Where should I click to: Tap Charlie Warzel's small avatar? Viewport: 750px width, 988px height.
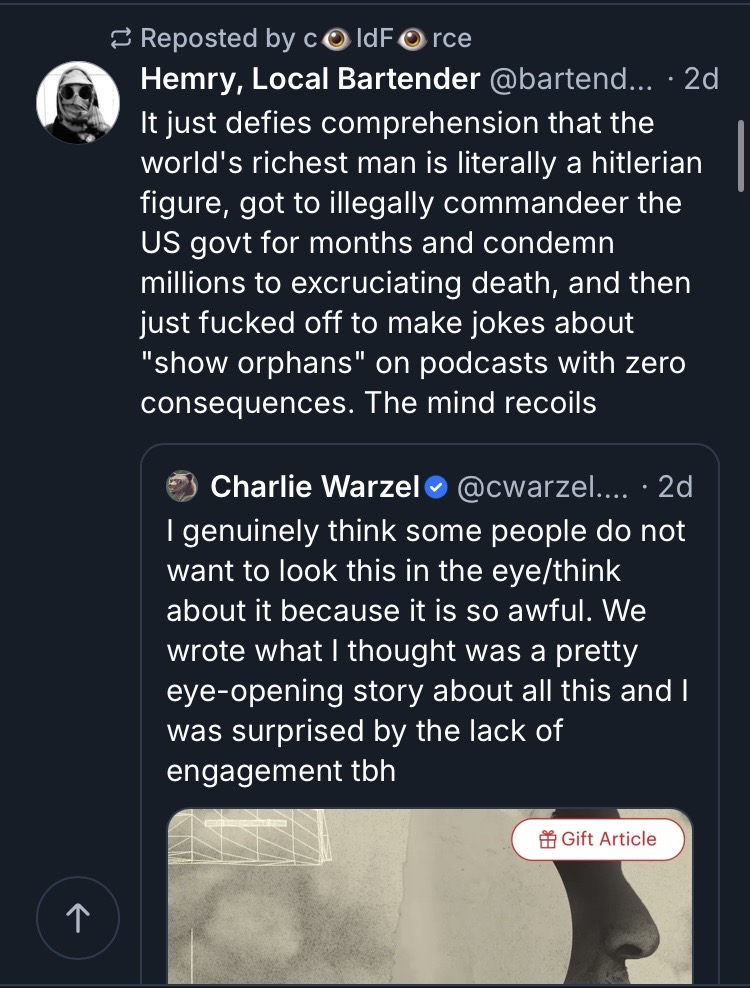182,486
